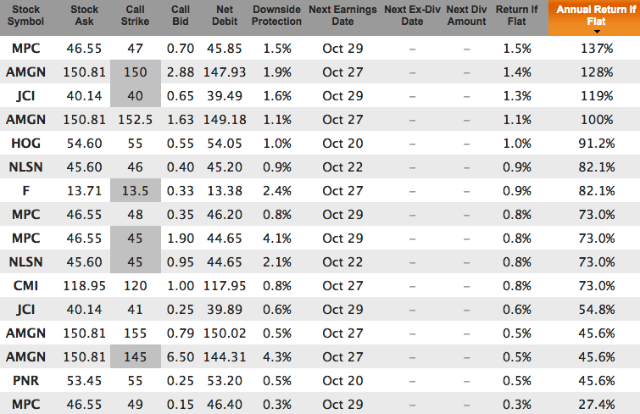The image size is (640, 414).
Task: Click the Call Bid column header
Action: (180, 16)
